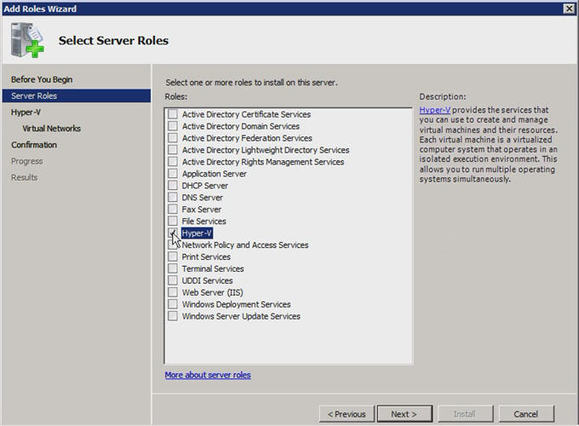Open the More about server roles link
This screenshot has width=579, height=426.
(208, 375)
